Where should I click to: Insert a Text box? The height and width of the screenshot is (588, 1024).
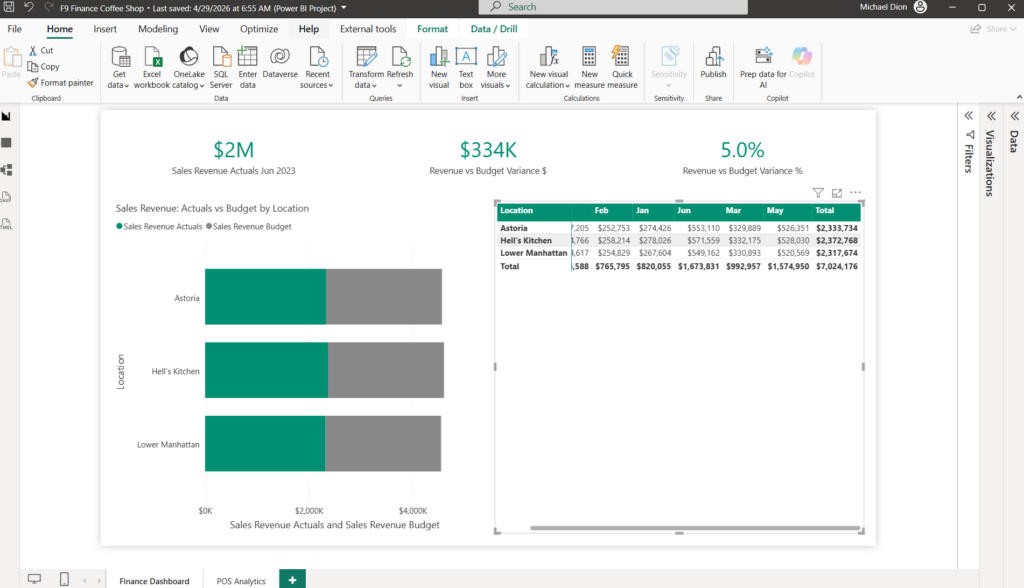(466, 67)
